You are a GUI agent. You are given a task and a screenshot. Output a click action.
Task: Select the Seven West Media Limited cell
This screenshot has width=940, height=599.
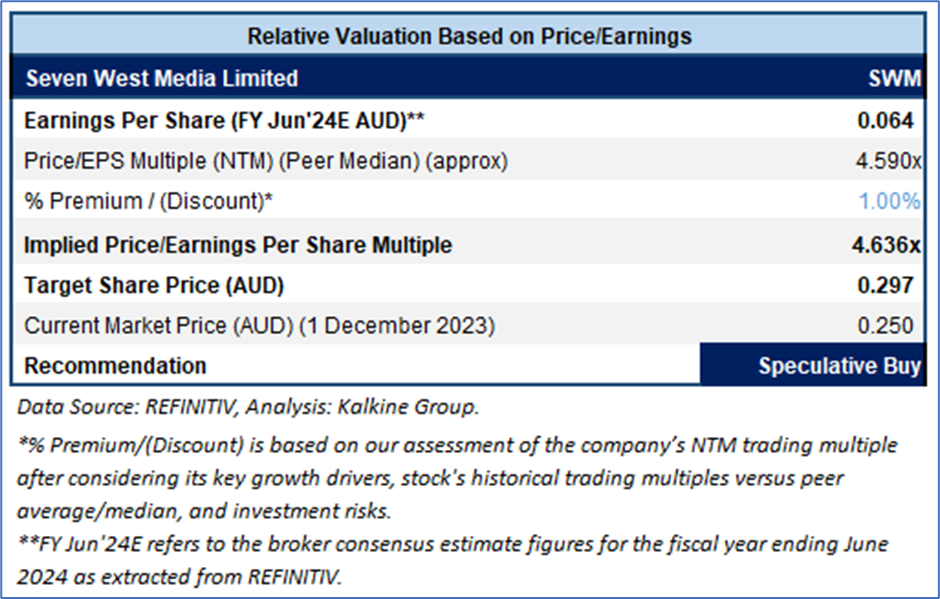pyautogui.click(x=161, y=78)
